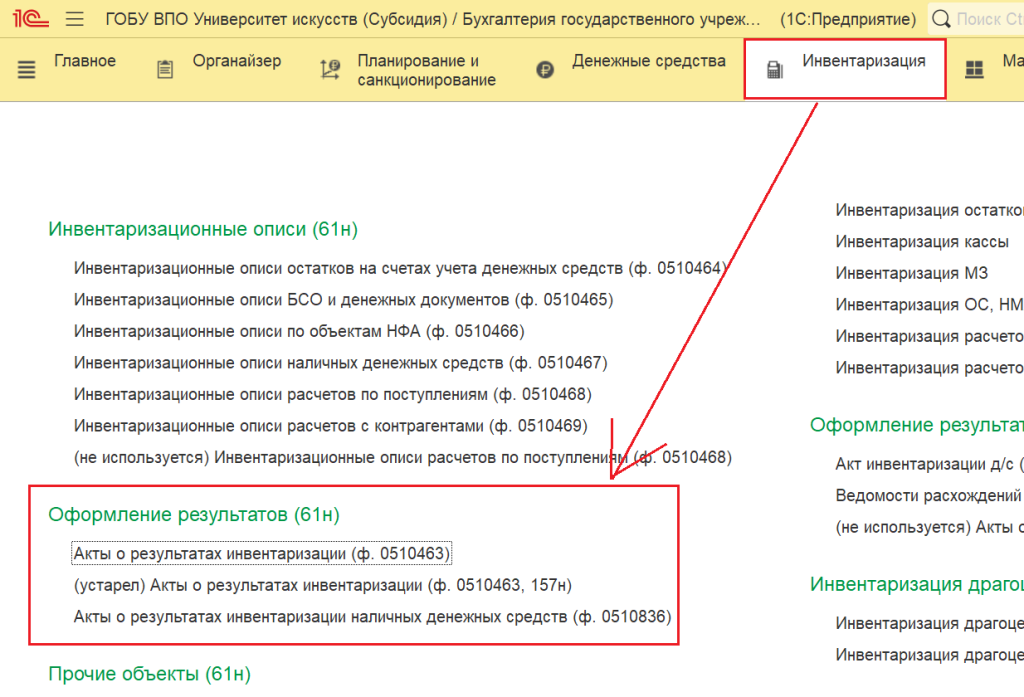Open Инвентаризационные описи наличных денежных средств

tap(340, 363)
